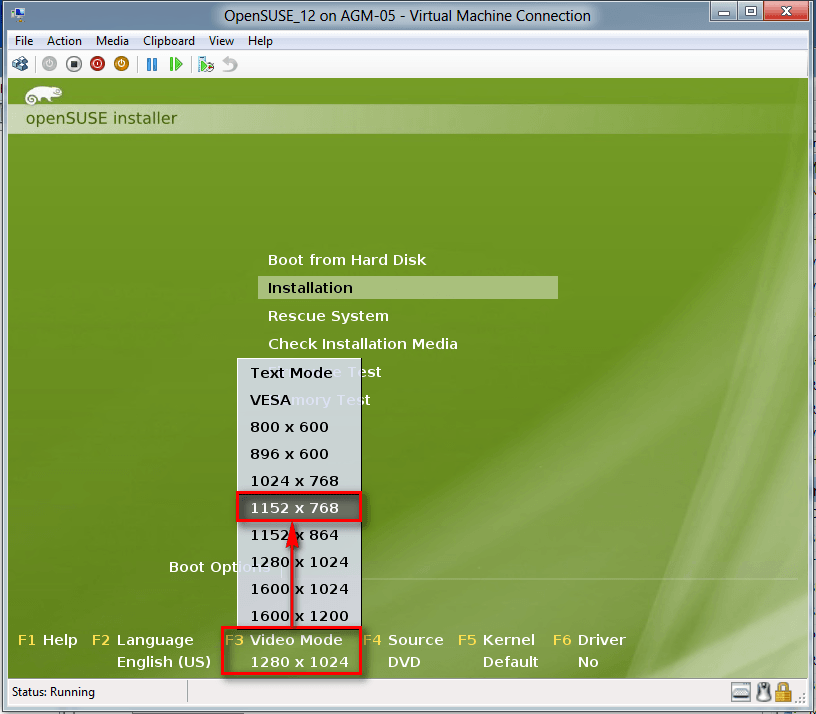The image size is (816, 714).
Task: Pick 800 x 600 resolution option
Action: coord(289,427)
